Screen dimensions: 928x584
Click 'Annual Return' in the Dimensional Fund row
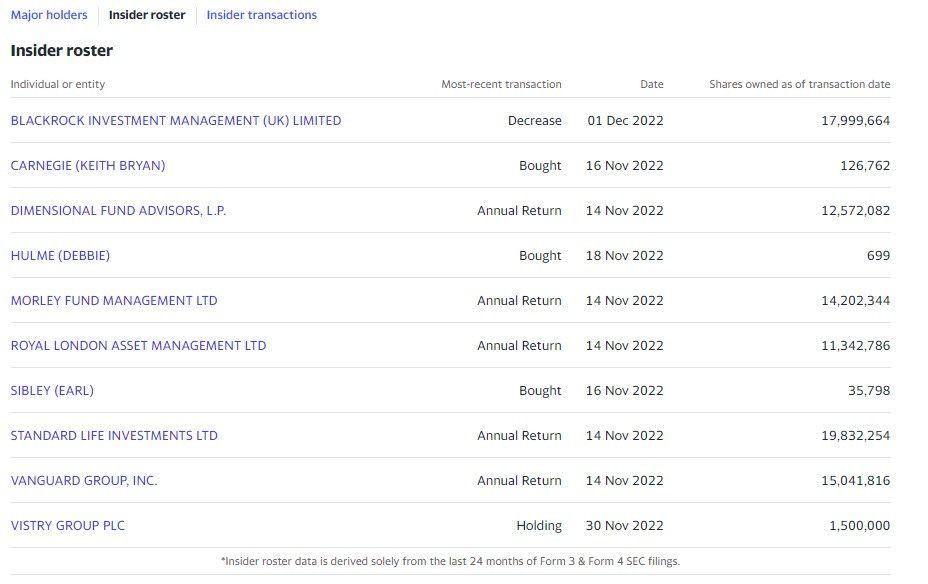coord(519,211)
